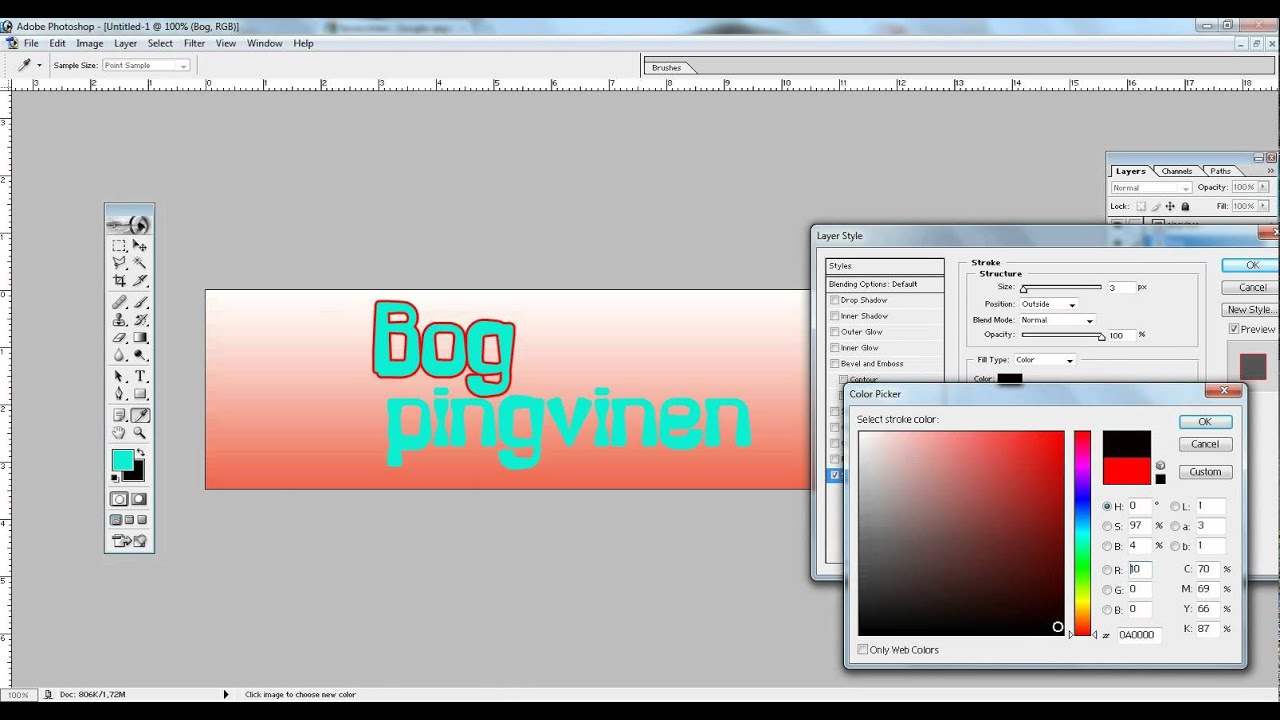The width and height of the screenshot is (1280, 720).
Task: Open the Image menu
Action: tap(90, 44)
